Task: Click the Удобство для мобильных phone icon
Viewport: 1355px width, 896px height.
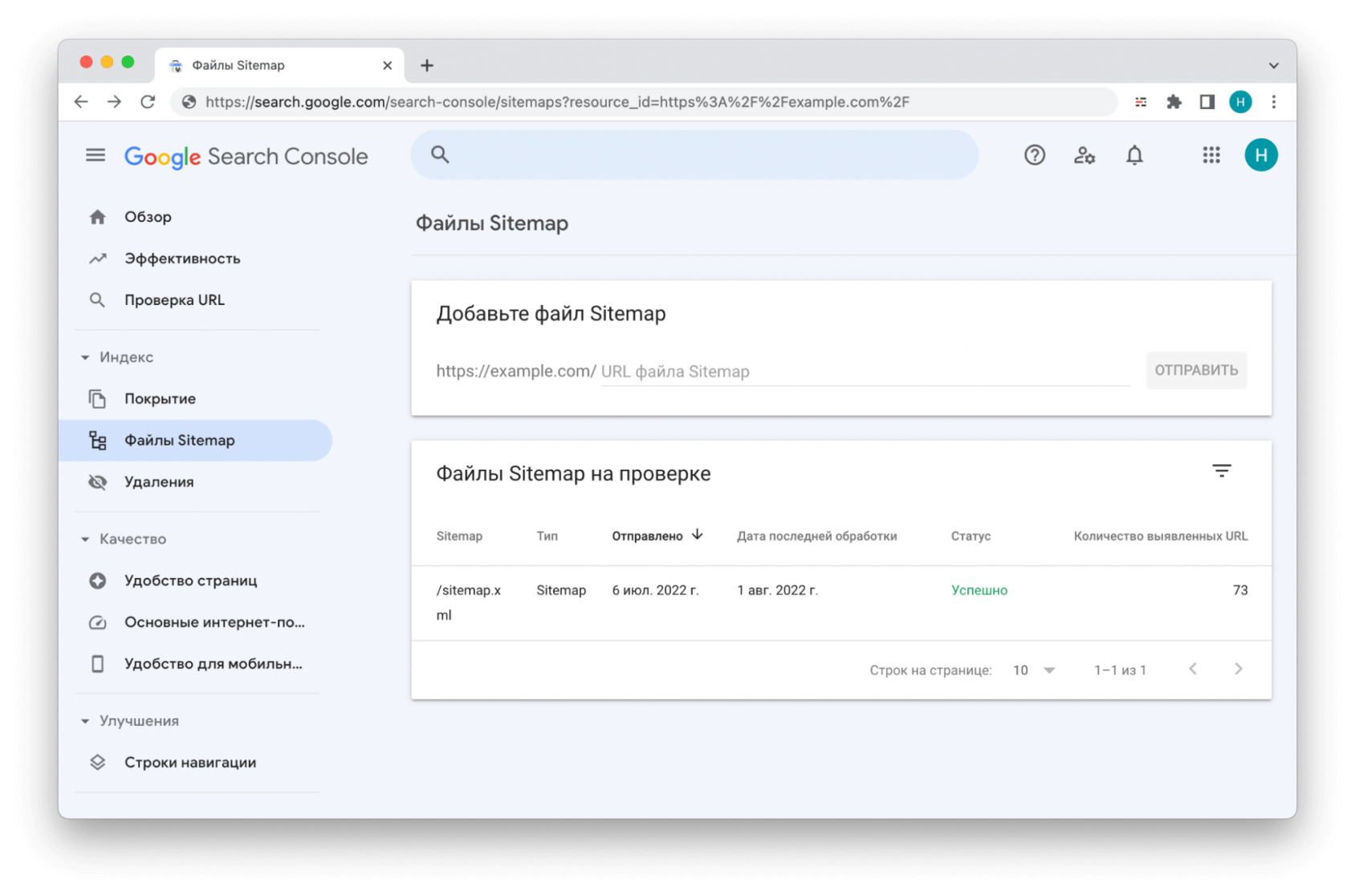Action: (x=98, y=664)
